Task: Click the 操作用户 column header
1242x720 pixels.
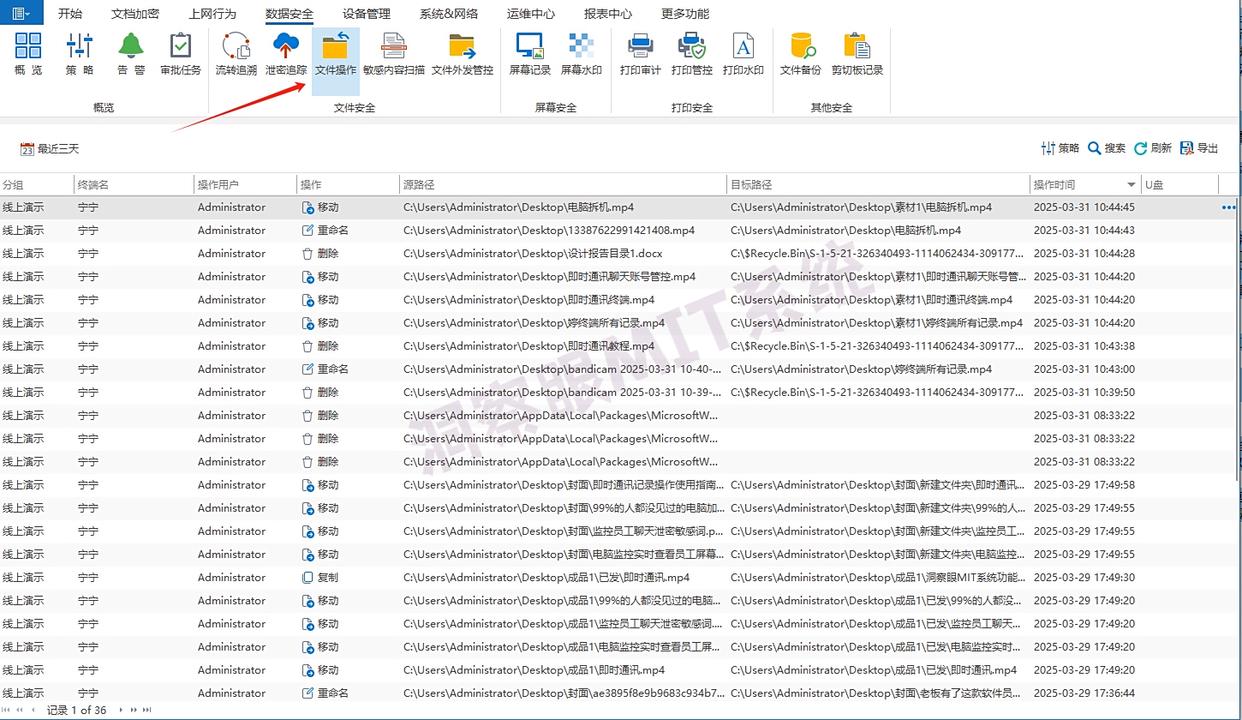Action: coord(245,185)
